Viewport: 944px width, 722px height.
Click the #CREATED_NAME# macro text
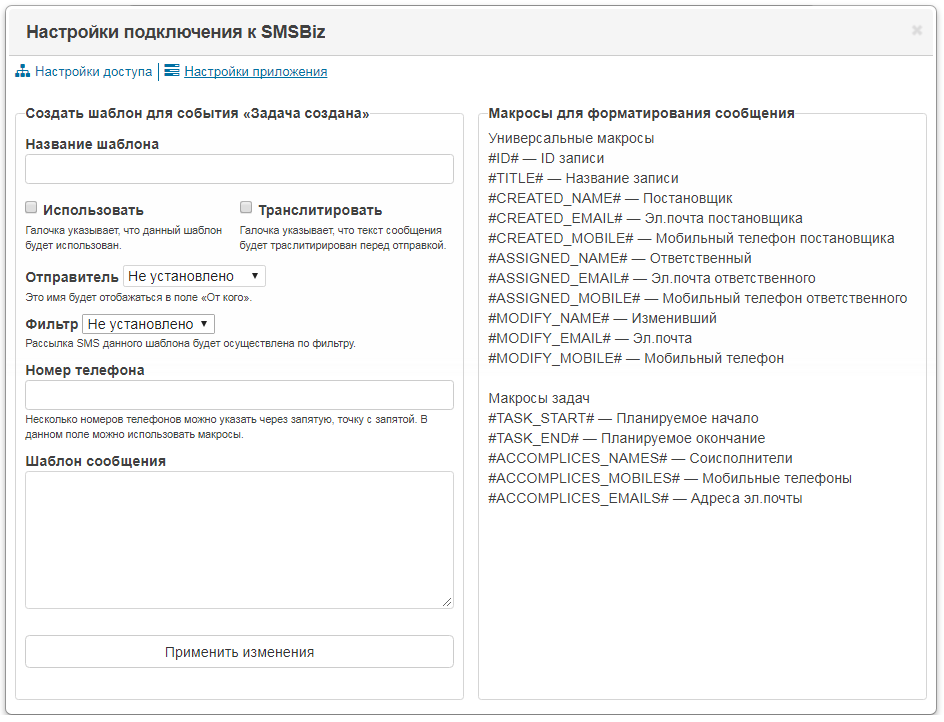(610, 198)
